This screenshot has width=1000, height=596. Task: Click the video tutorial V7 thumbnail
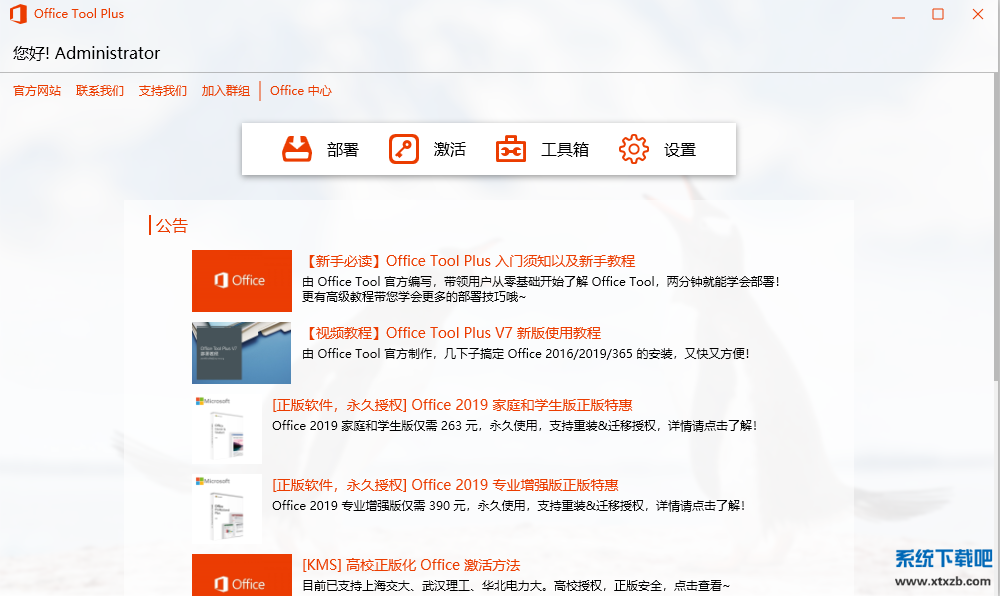point(241,352)
